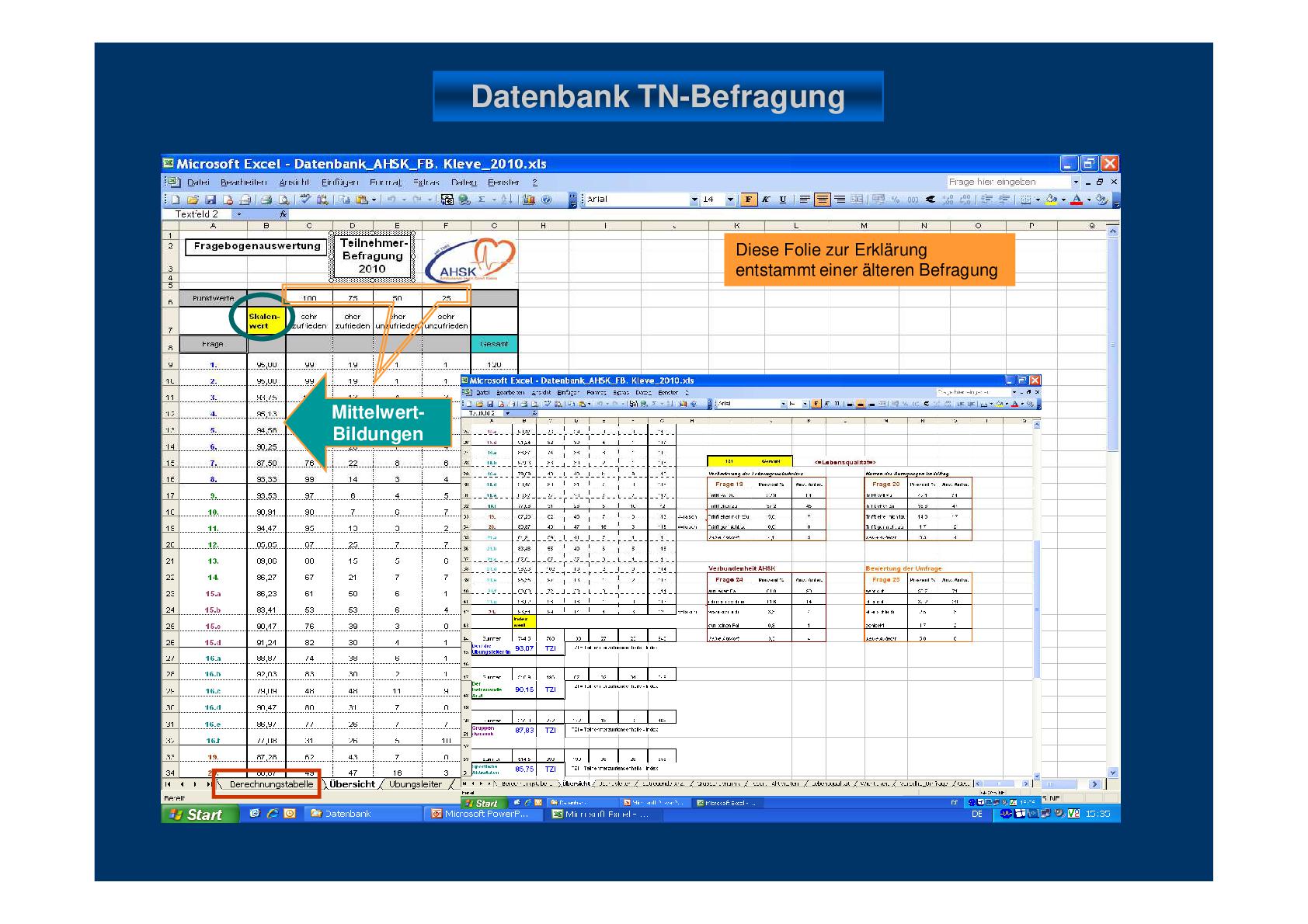Open the Datenbank taskbar button
This screenshot has width=1308, height=924.
[342, 814]
